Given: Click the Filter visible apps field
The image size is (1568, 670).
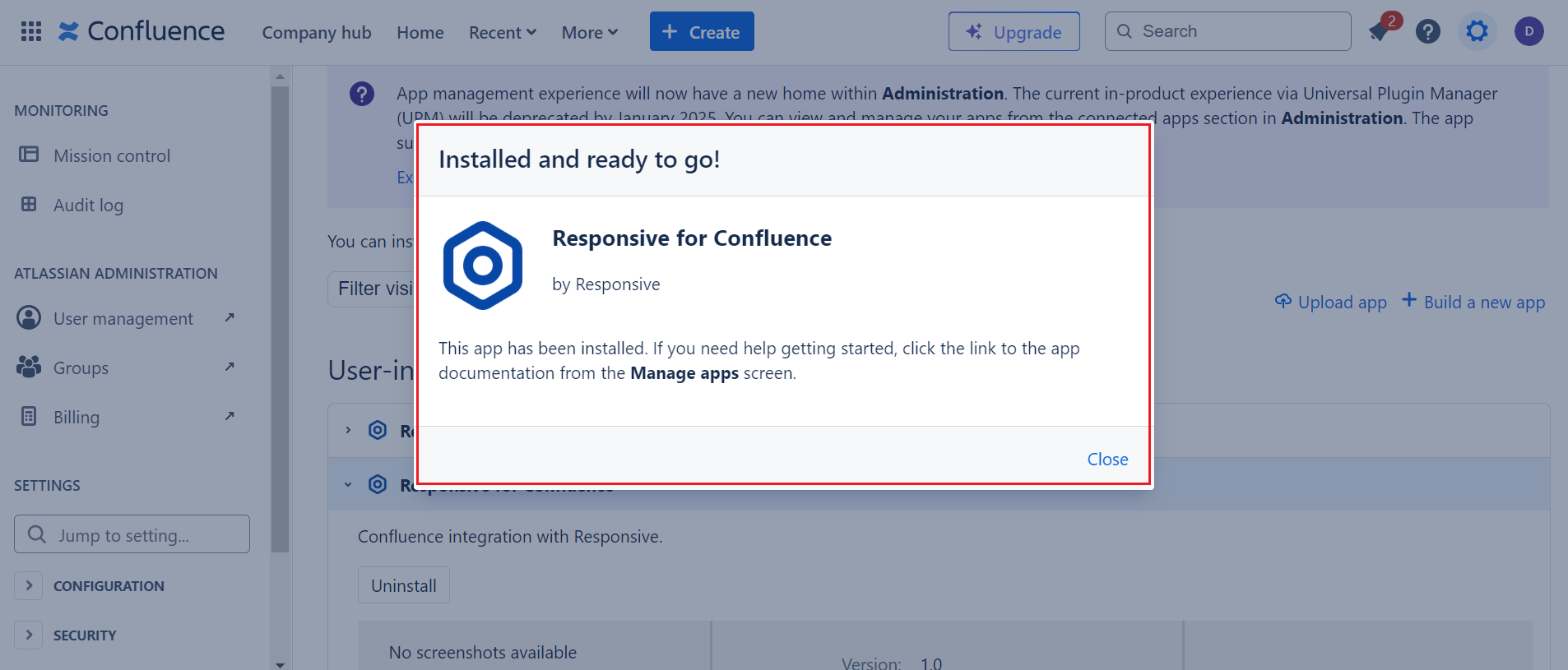Looking at the screenshot, I should click(x=371, y=289).
